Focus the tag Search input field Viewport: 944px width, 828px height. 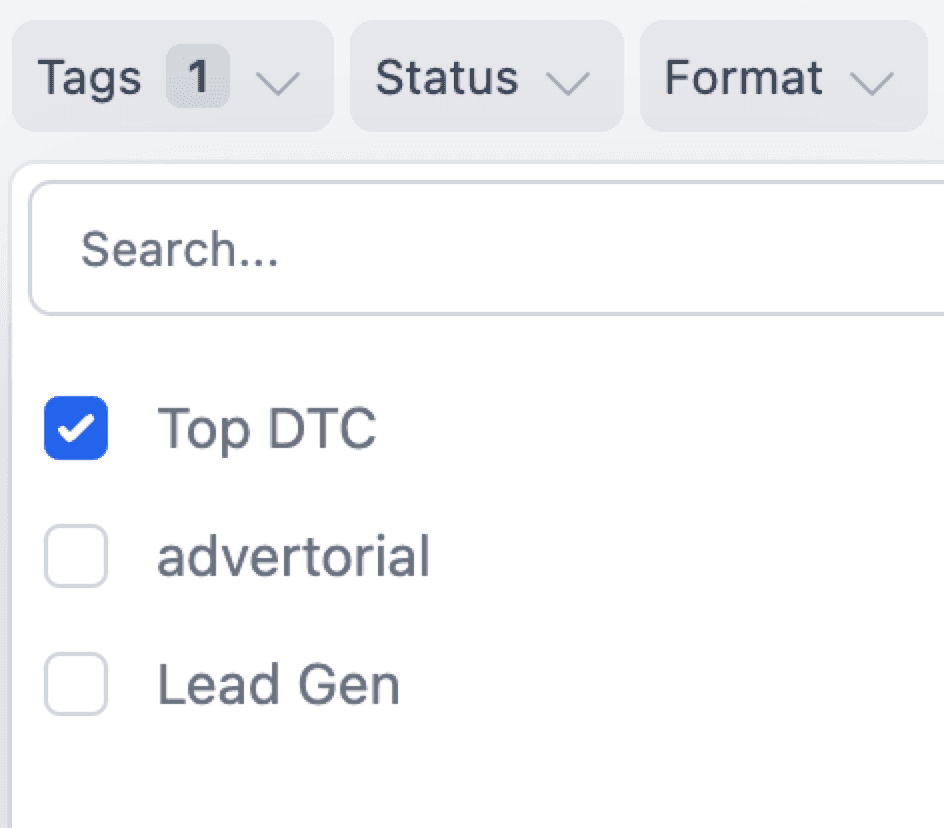click(486, 247)
